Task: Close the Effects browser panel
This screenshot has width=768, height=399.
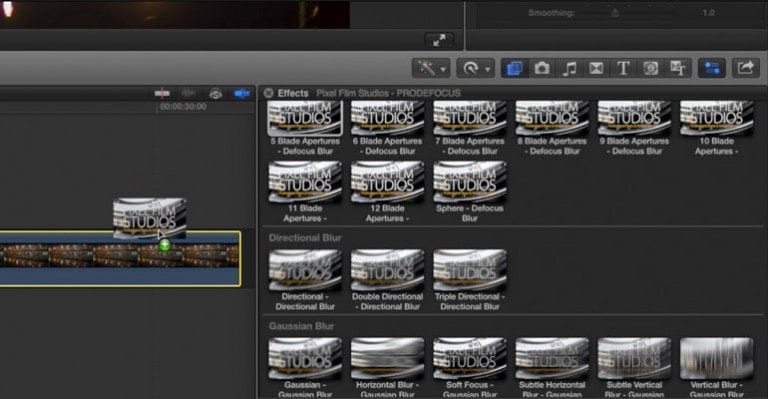Action: (268, 93)
